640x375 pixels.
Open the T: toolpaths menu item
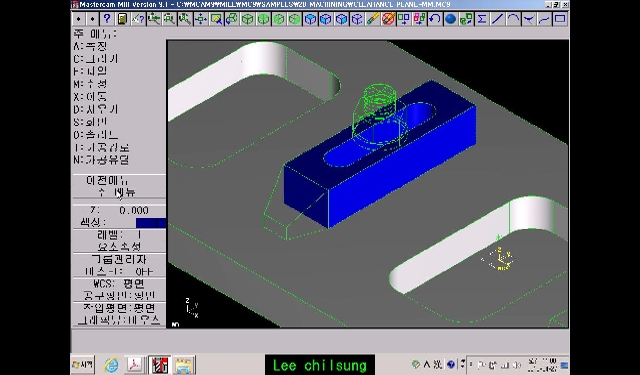[x=102, y=147]
